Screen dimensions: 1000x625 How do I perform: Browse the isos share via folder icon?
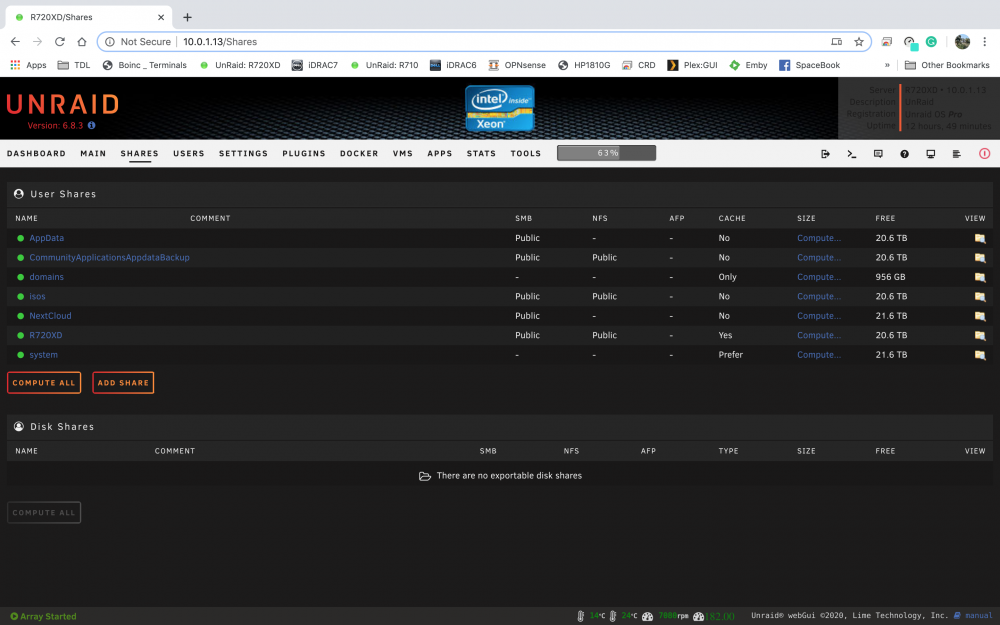pos(980,297)
